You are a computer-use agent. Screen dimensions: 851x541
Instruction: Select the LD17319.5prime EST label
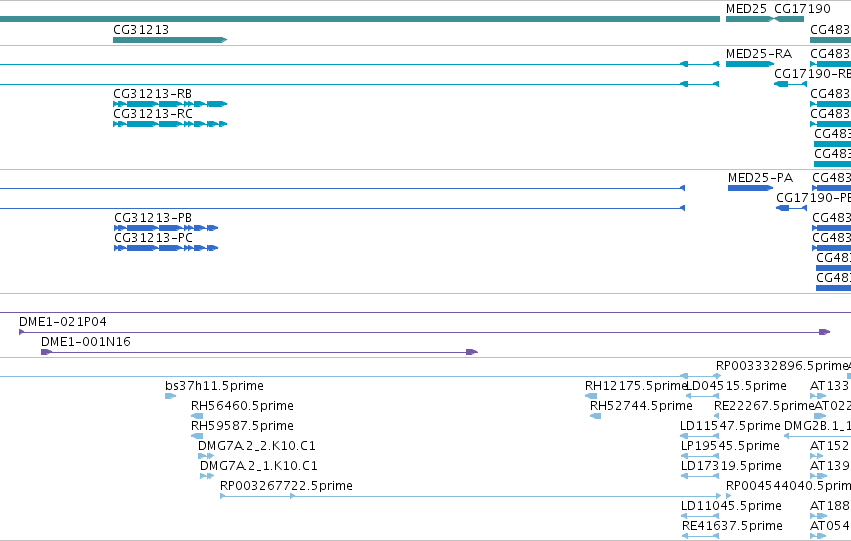pyautogui.click(x=731, y=466)
